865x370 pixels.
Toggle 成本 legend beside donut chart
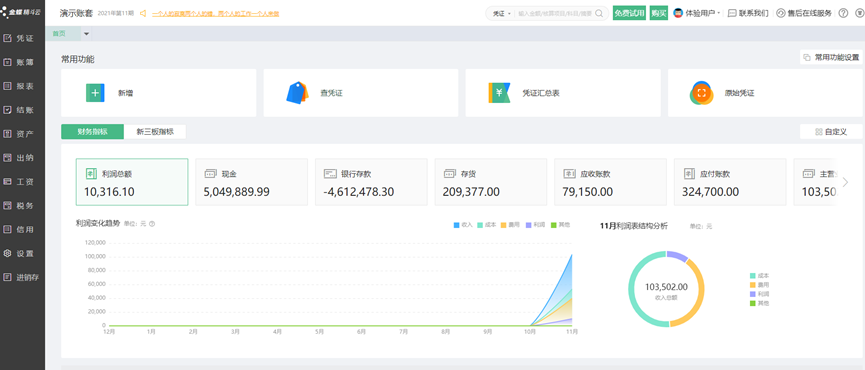[759, 275]
